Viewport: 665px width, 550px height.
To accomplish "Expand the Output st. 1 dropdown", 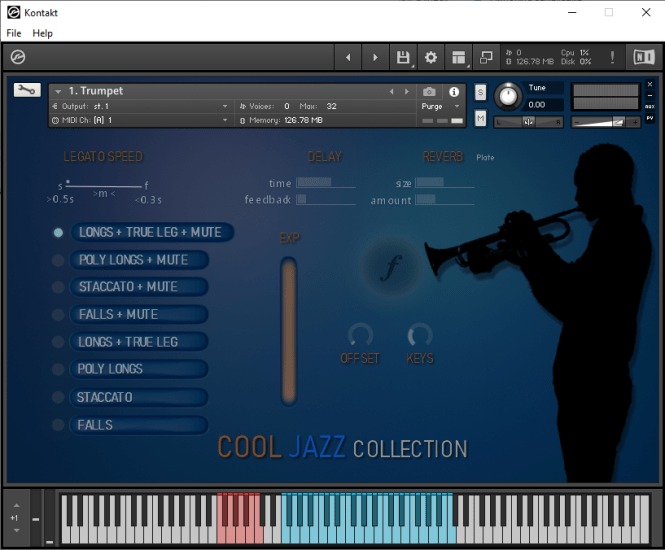I will (x=140, y=106).
